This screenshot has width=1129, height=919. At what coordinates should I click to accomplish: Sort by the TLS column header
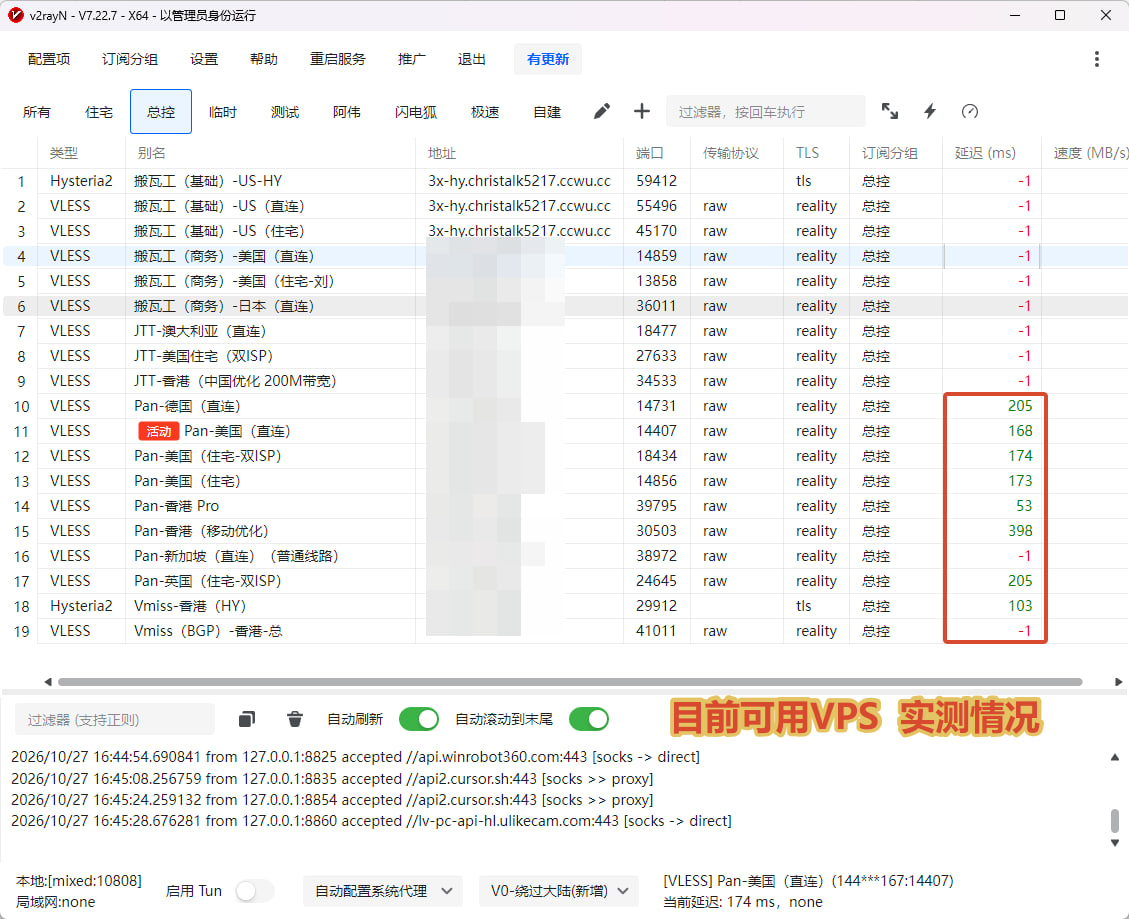click(x=817, y=153)
